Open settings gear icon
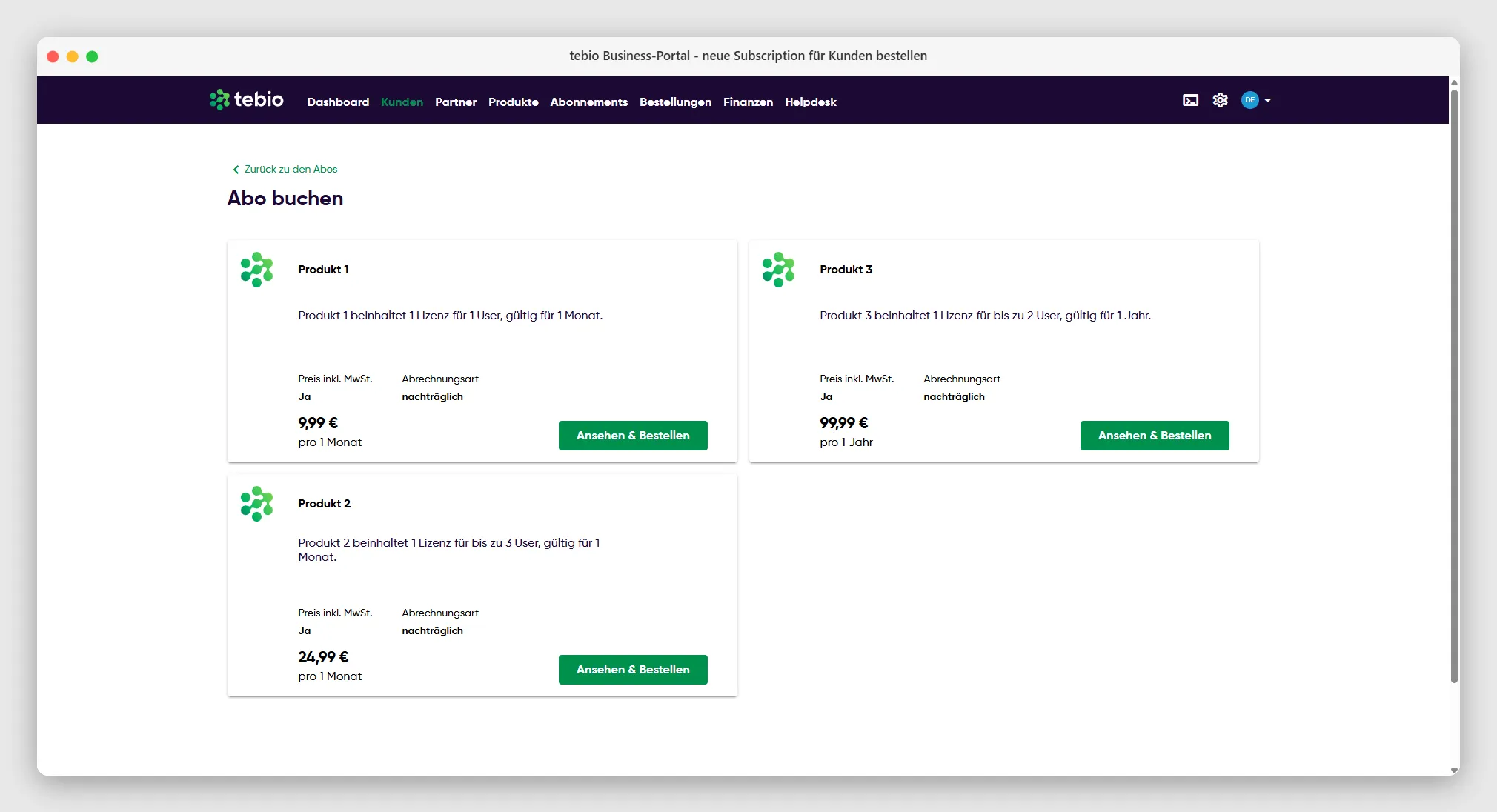This screenshot has height=812, width=1497. click(x=1220, y=100)
